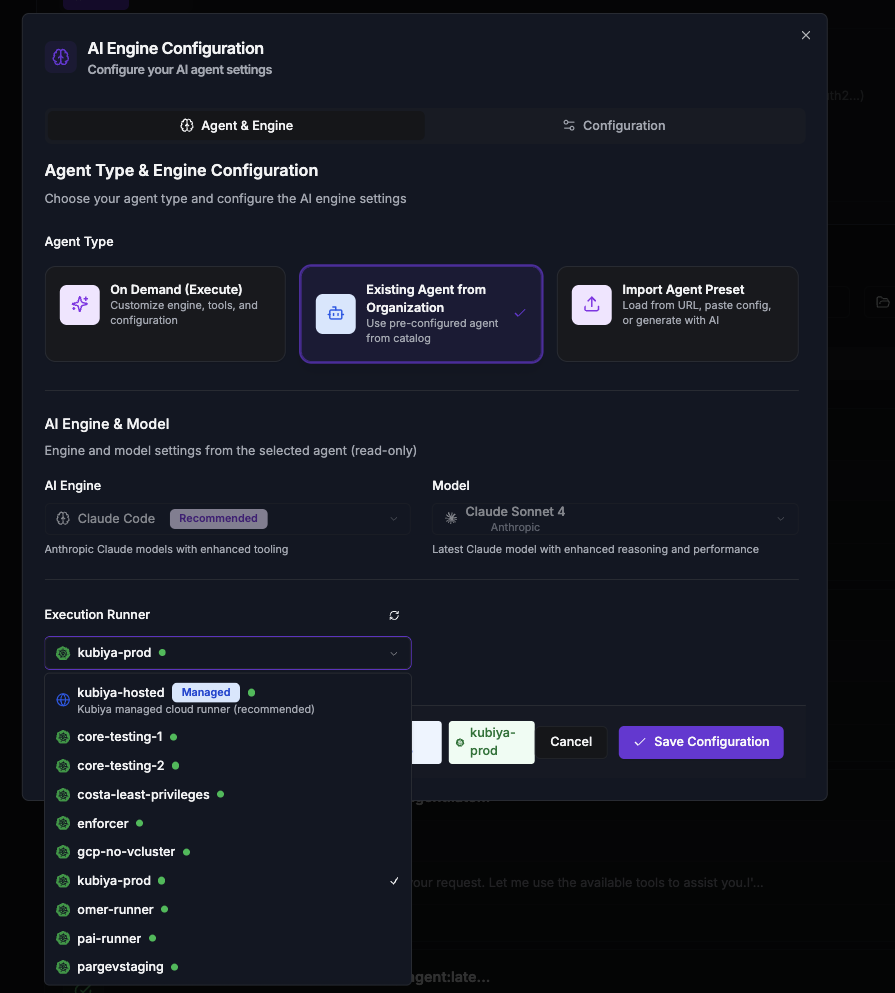895x993 pixels.
Task: Click the refresh runners icon
Action: click(394, 616)
